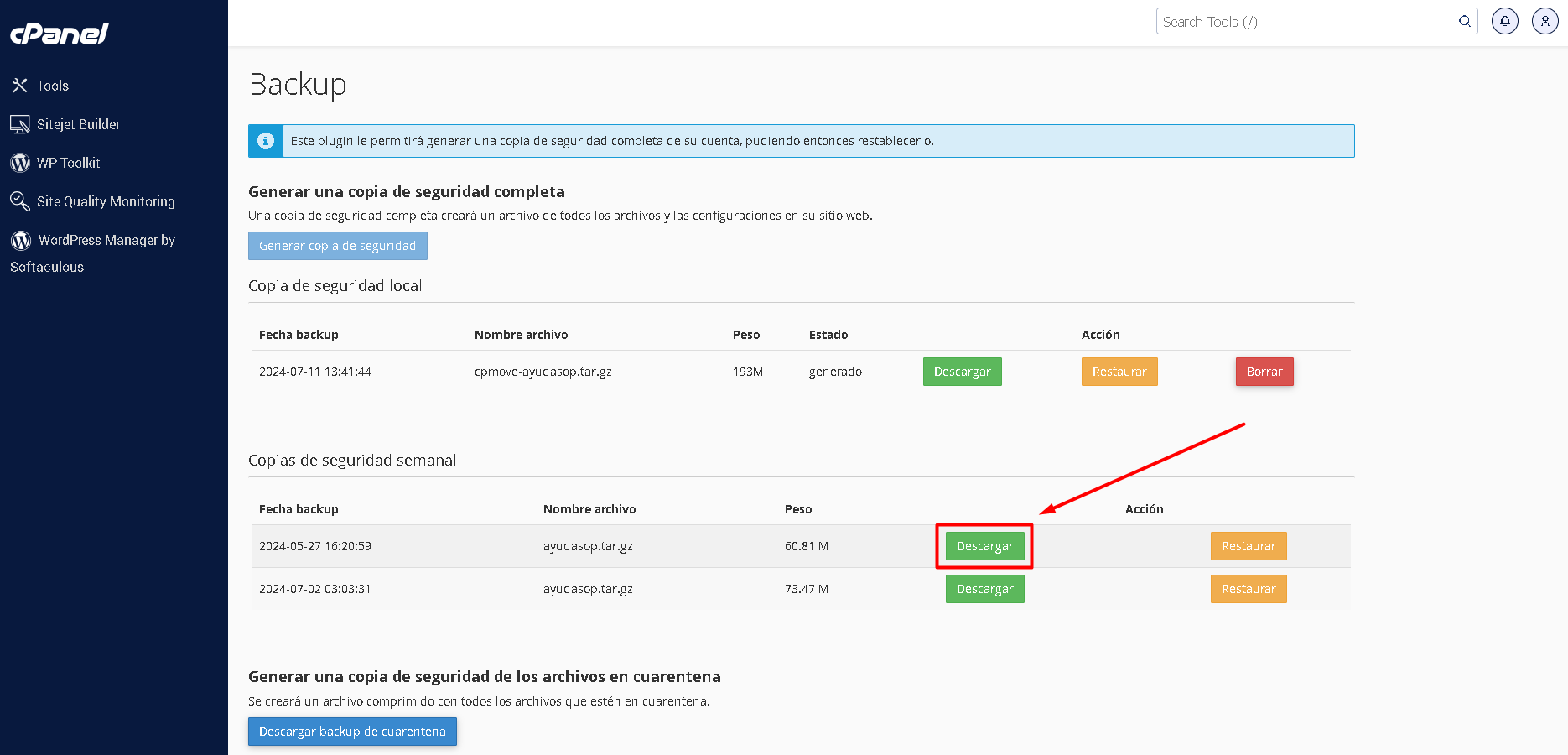Click the size value 73.47 M
1568x755 pixels.
click(807, 589)
